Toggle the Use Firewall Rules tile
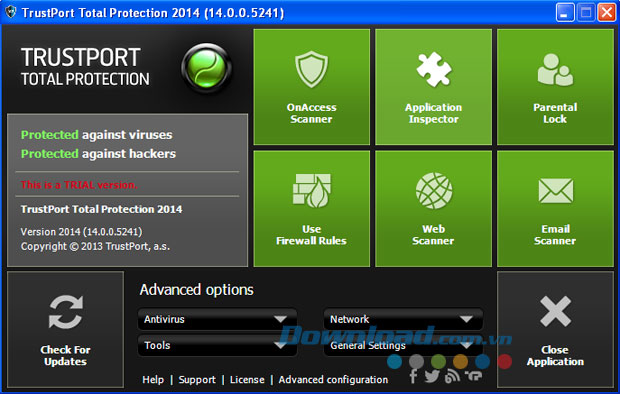The height and width of the screenshot is (394, 620). coord(312,208)
